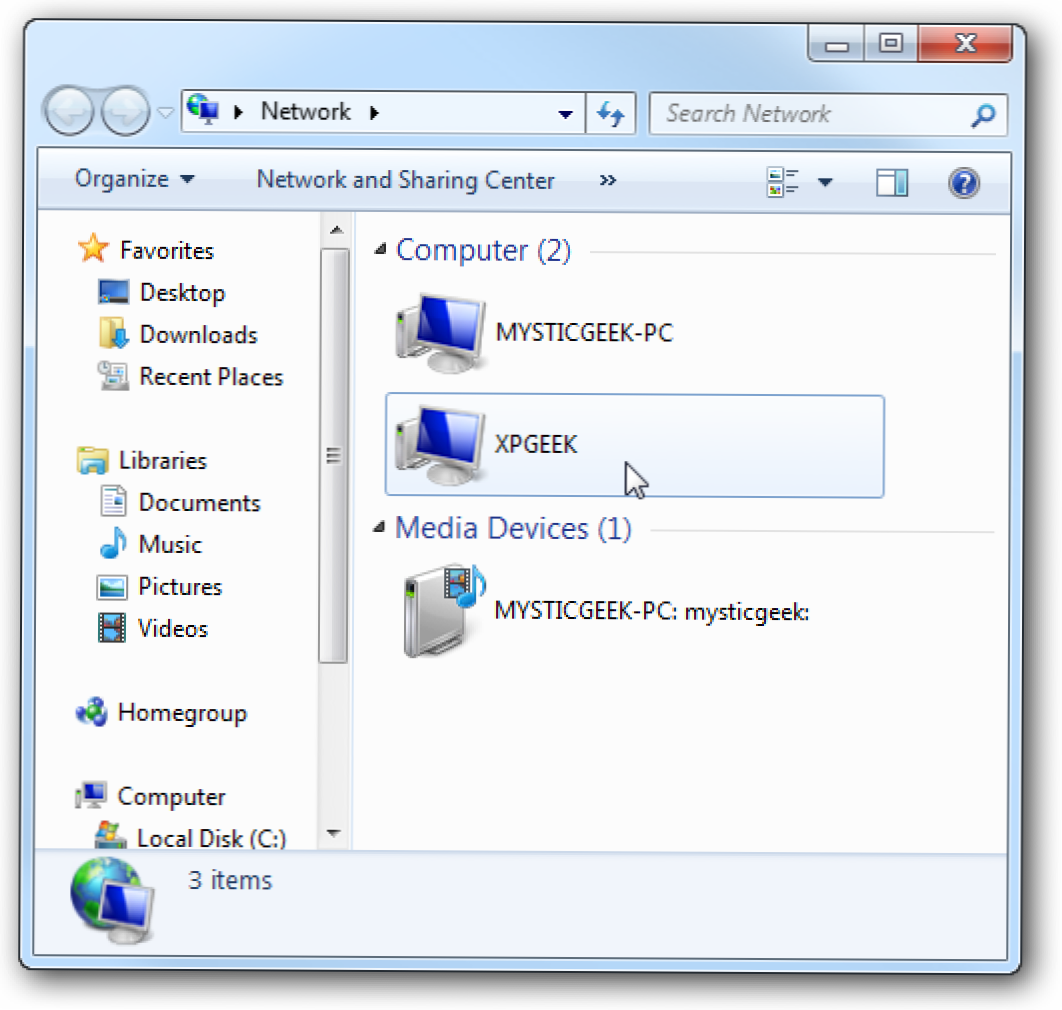Image resolution: width=1062 pixels, height=1010 pixels.
Task: Collapse the Media Devices (1) group
Action: [x=381, y=529]
